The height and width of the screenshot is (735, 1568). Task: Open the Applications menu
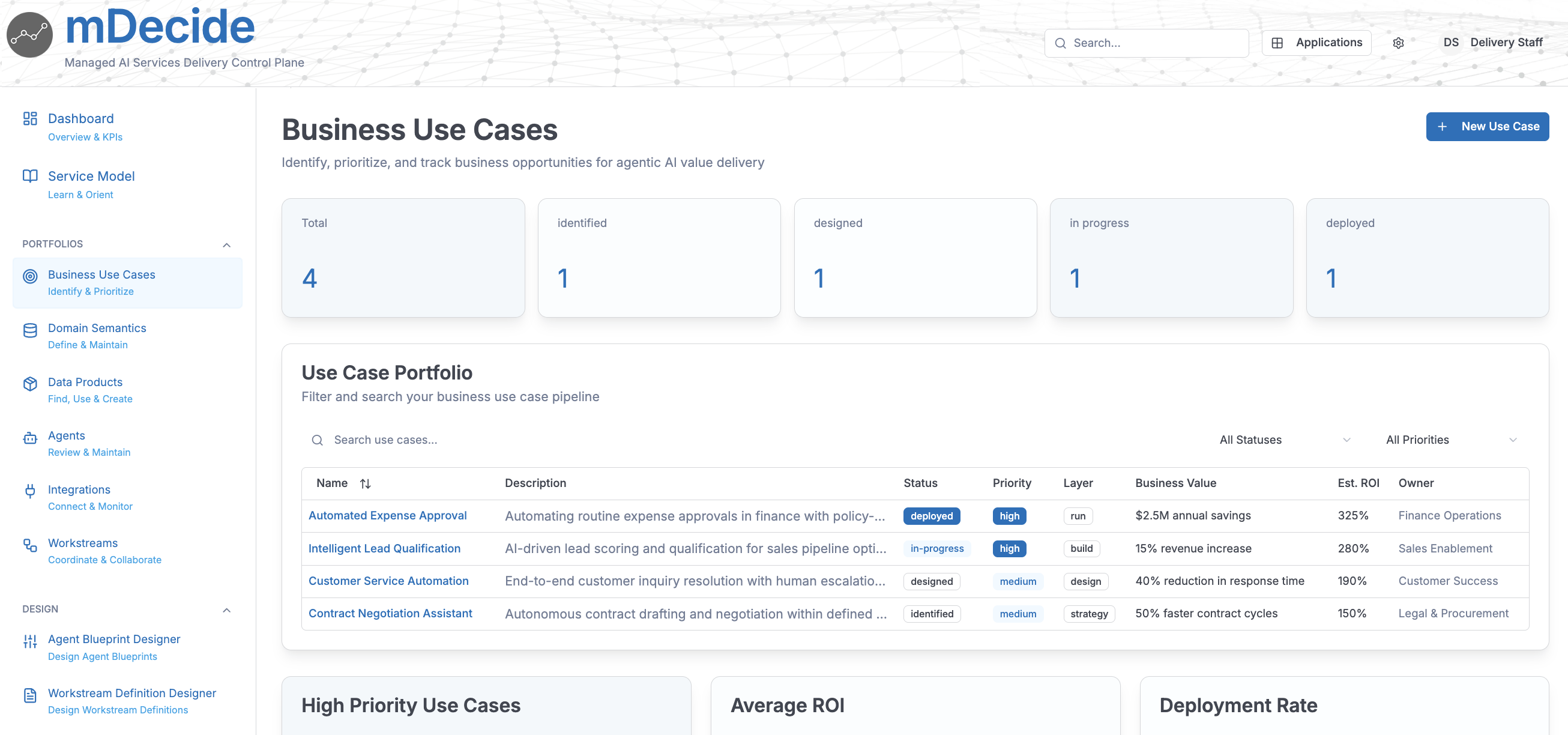[1316, 43]
